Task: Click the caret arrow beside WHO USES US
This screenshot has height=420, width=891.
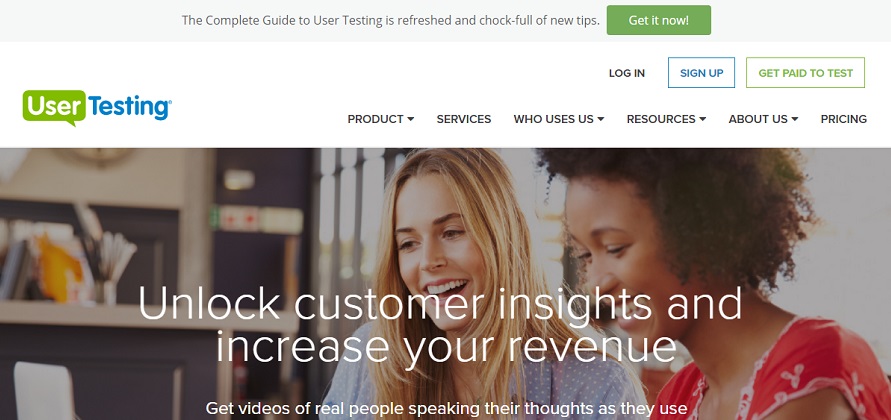Action: click(x=601, y=119)
